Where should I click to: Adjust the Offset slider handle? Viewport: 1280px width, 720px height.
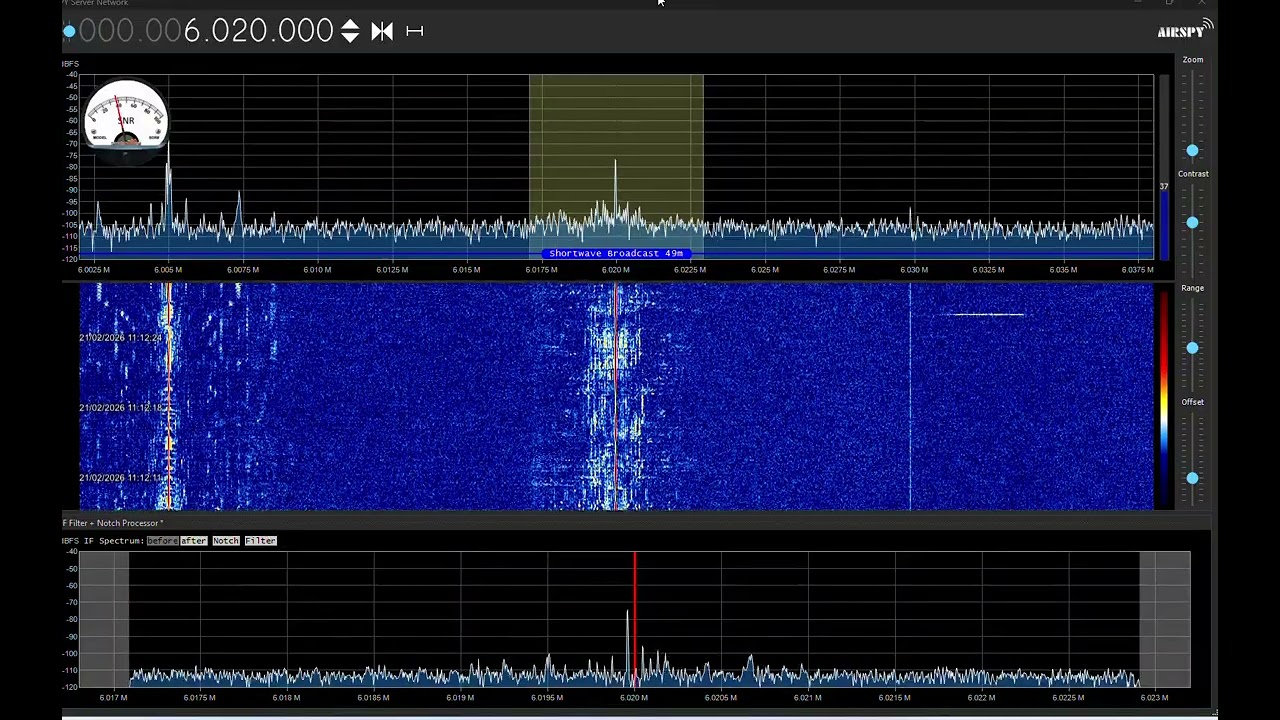click(1192, 478)
